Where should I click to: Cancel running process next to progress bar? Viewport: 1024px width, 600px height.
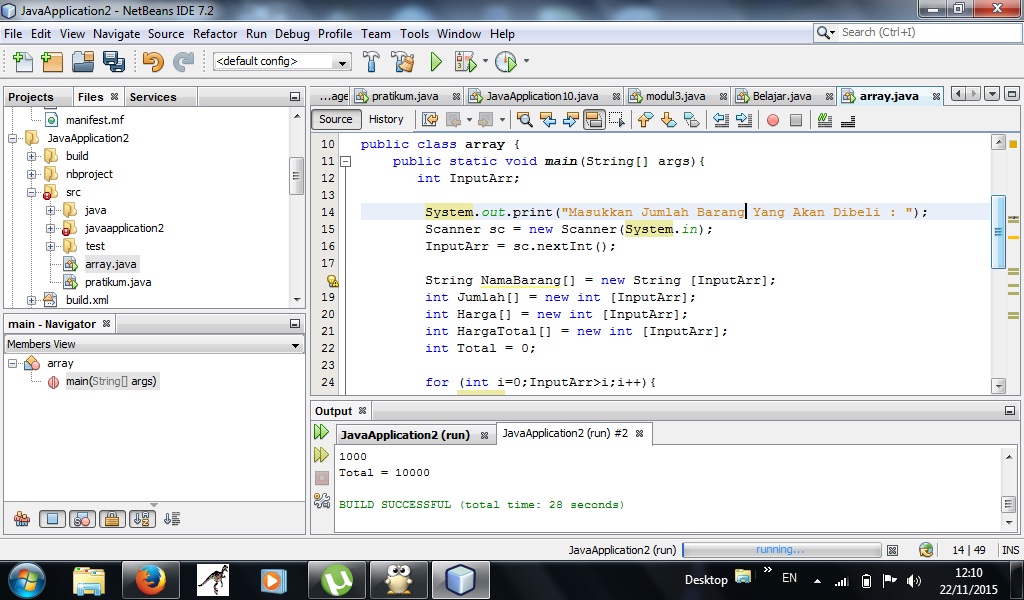pos(893,550)
